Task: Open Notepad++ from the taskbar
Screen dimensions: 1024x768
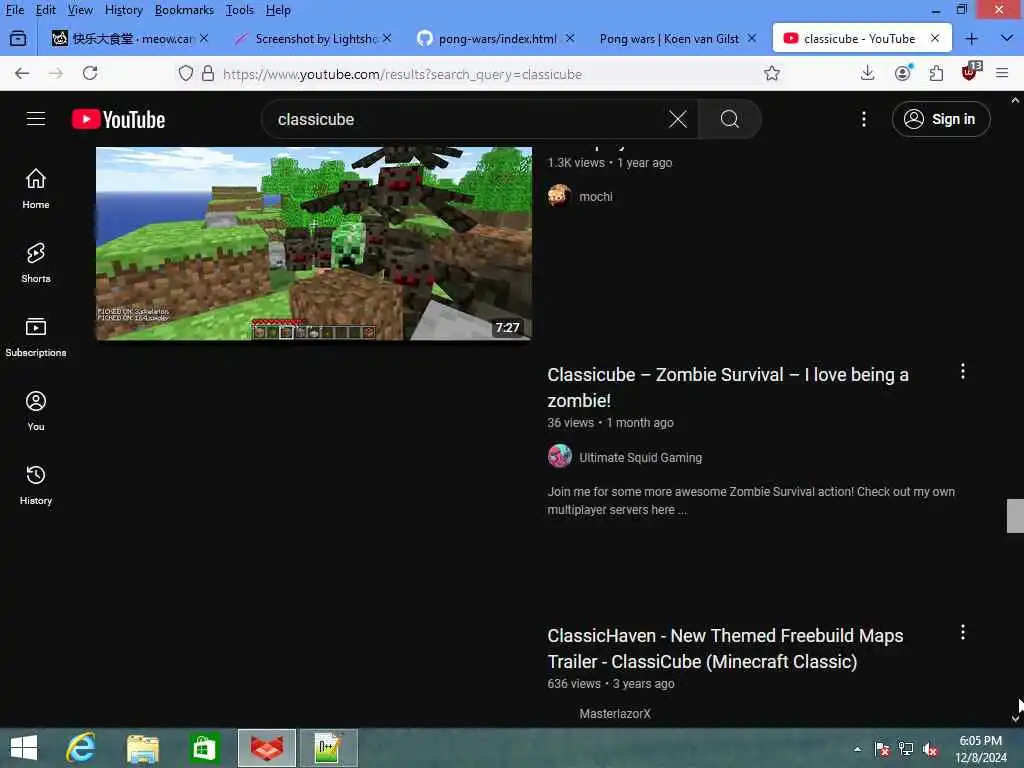Action: point(328,748)
